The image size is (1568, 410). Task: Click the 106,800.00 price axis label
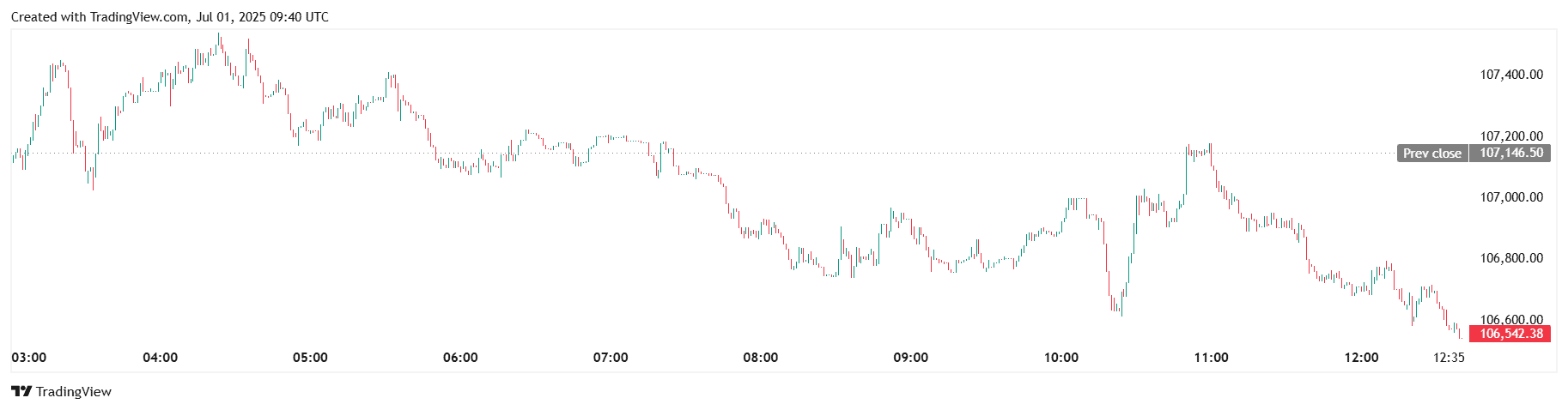coord(1511,258)
